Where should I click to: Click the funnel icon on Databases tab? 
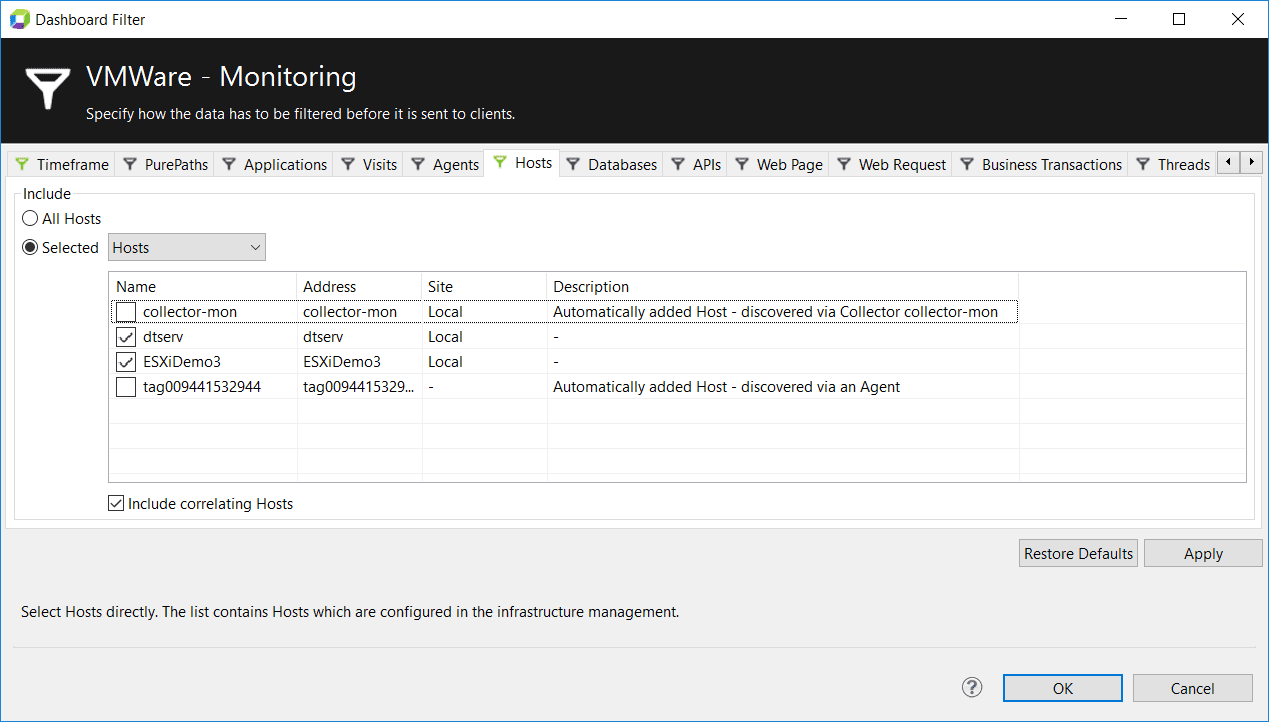coord(573,164)
